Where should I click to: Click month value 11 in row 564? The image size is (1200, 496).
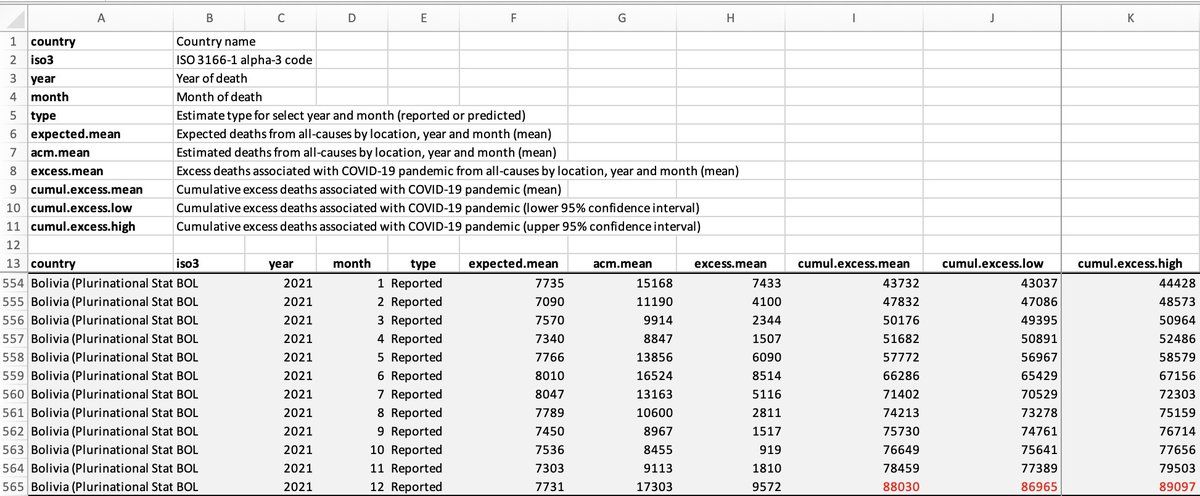pos(378,468)
